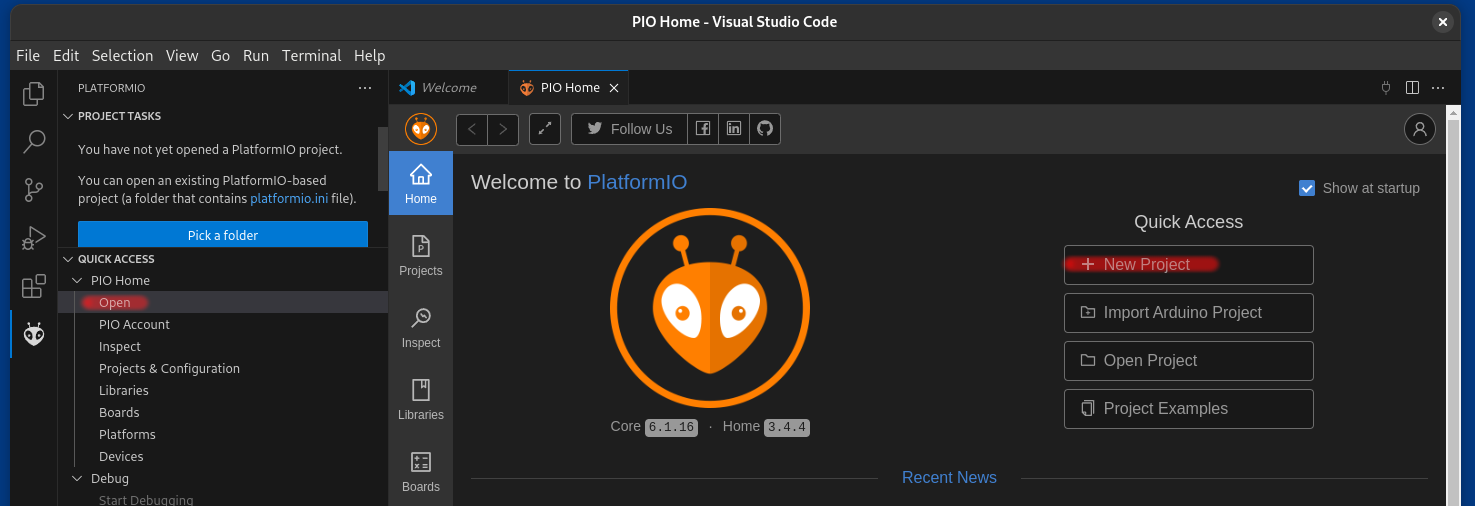Open the Explorer view in activity bar
Image resolution: width=1475 pixels, height=506 pixels.
[x=34, y=94]
